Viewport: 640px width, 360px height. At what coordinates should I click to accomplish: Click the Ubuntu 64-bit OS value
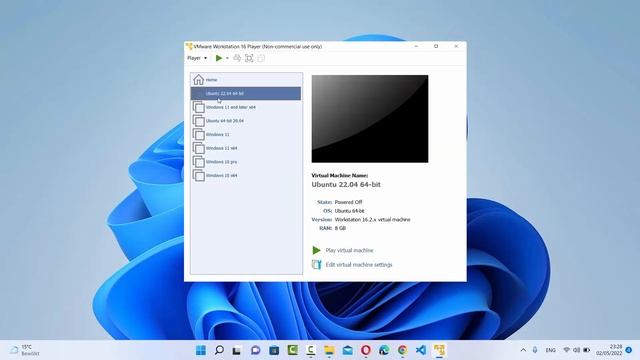tap(349, 211)
